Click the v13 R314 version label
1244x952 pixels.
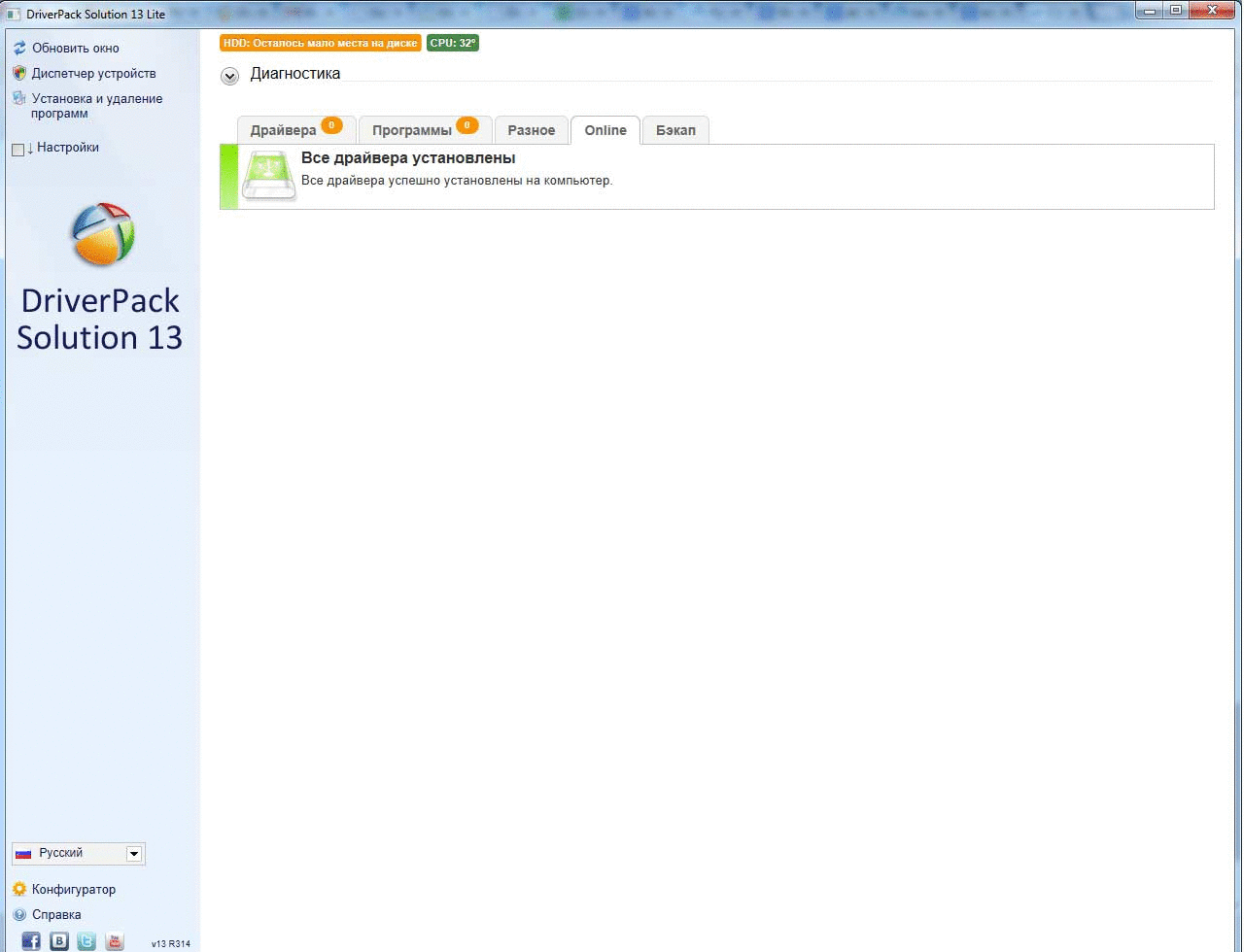coord(171,943)
